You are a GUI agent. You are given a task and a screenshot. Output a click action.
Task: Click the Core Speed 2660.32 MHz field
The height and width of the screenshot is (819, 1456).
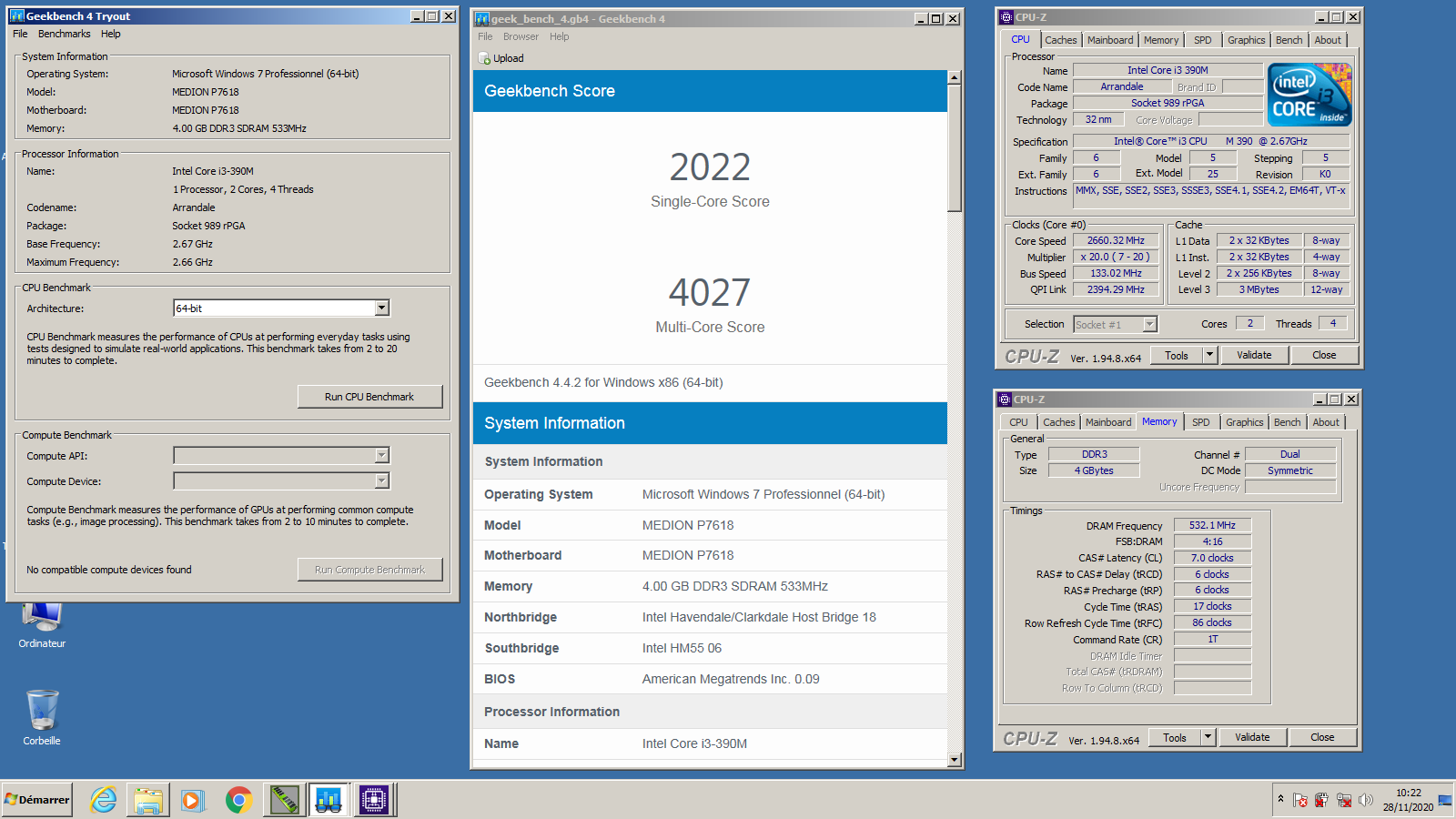coord(1116,241)
